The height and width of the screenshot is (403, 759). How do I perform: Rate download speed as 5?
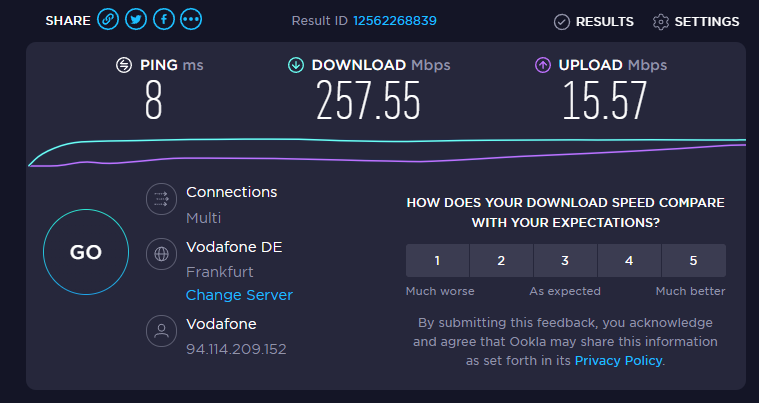click(693, 261)
